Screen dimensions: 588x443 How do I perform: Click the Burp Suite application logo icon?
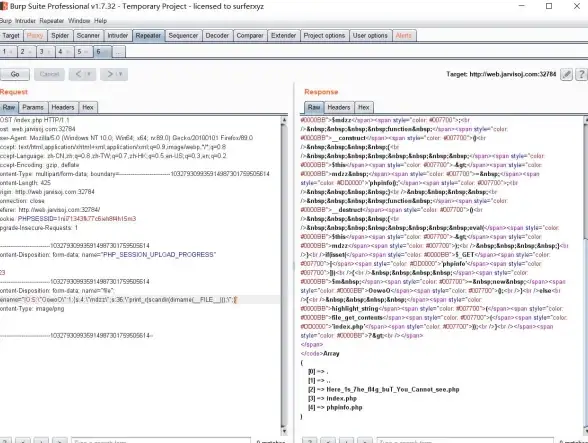pyautogui.click(x=4, y=6)
